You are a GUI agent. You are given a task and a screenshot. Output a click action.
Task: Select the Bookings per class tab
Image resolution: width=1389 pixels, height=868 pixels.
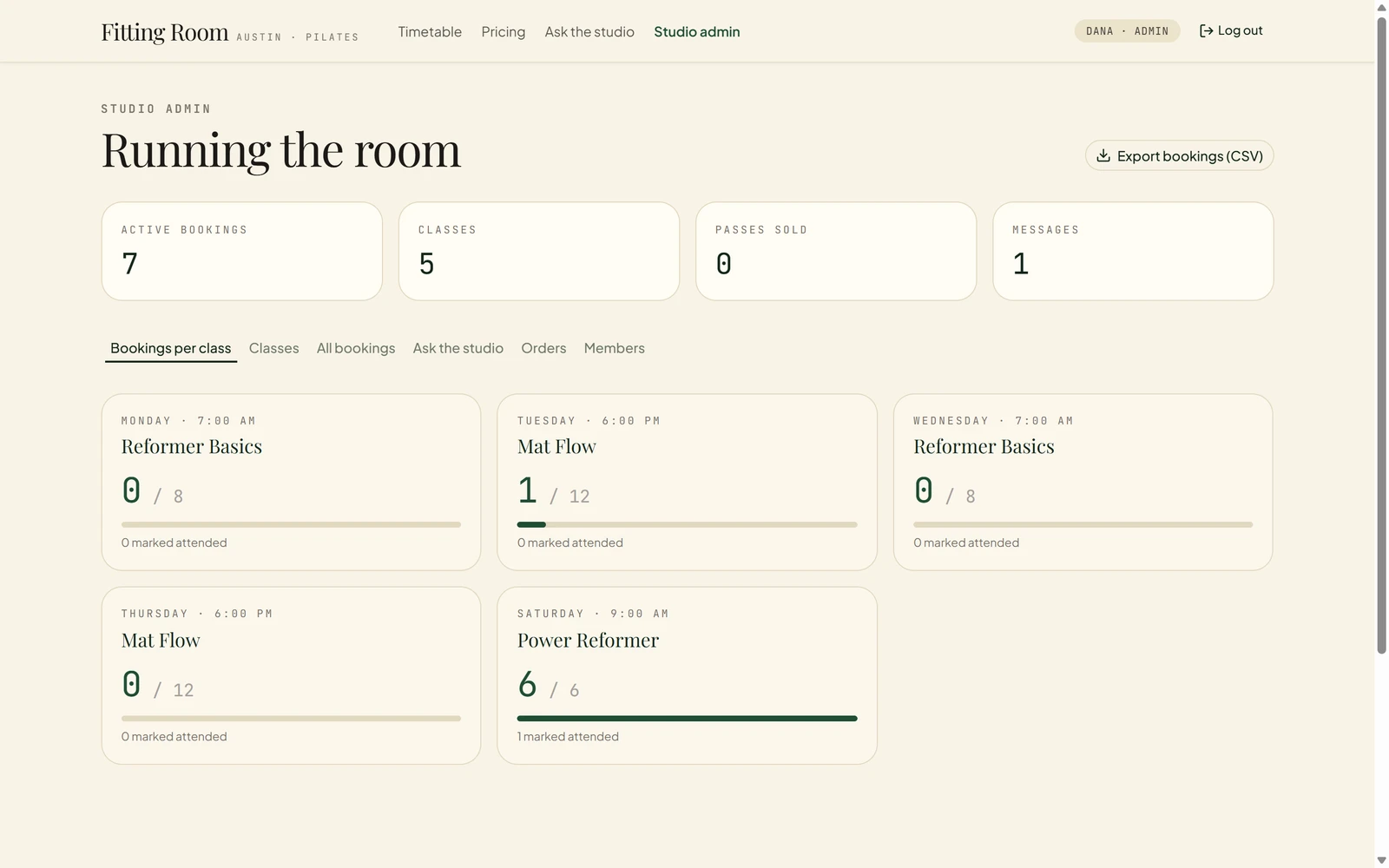[171, 348]
